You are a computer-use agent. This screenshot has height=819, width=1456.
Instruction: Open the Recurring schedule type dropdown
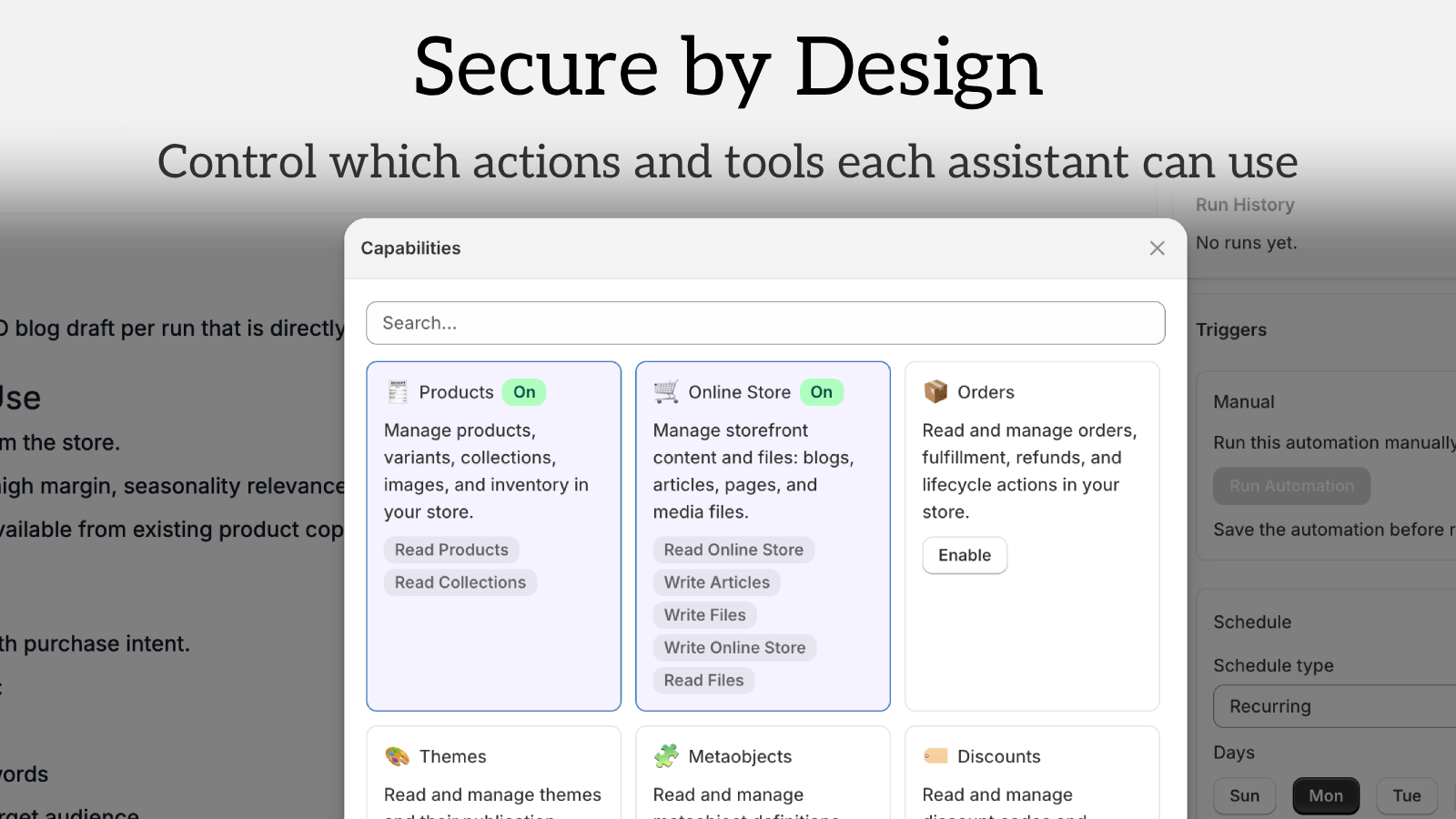tap(1331, 706)
